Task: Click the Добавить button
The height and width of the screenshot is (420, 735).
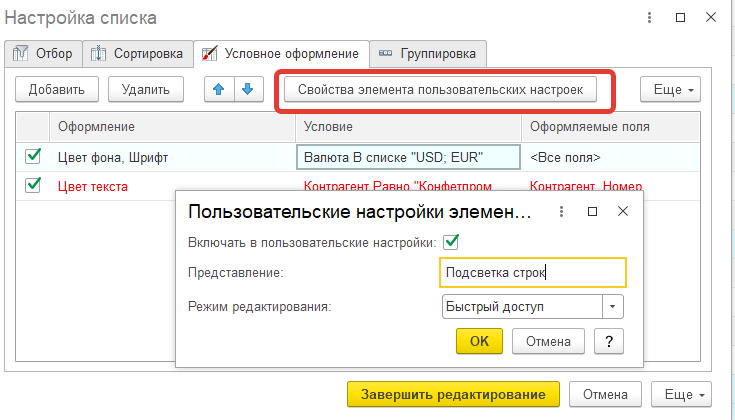Action: click(57, 89)
